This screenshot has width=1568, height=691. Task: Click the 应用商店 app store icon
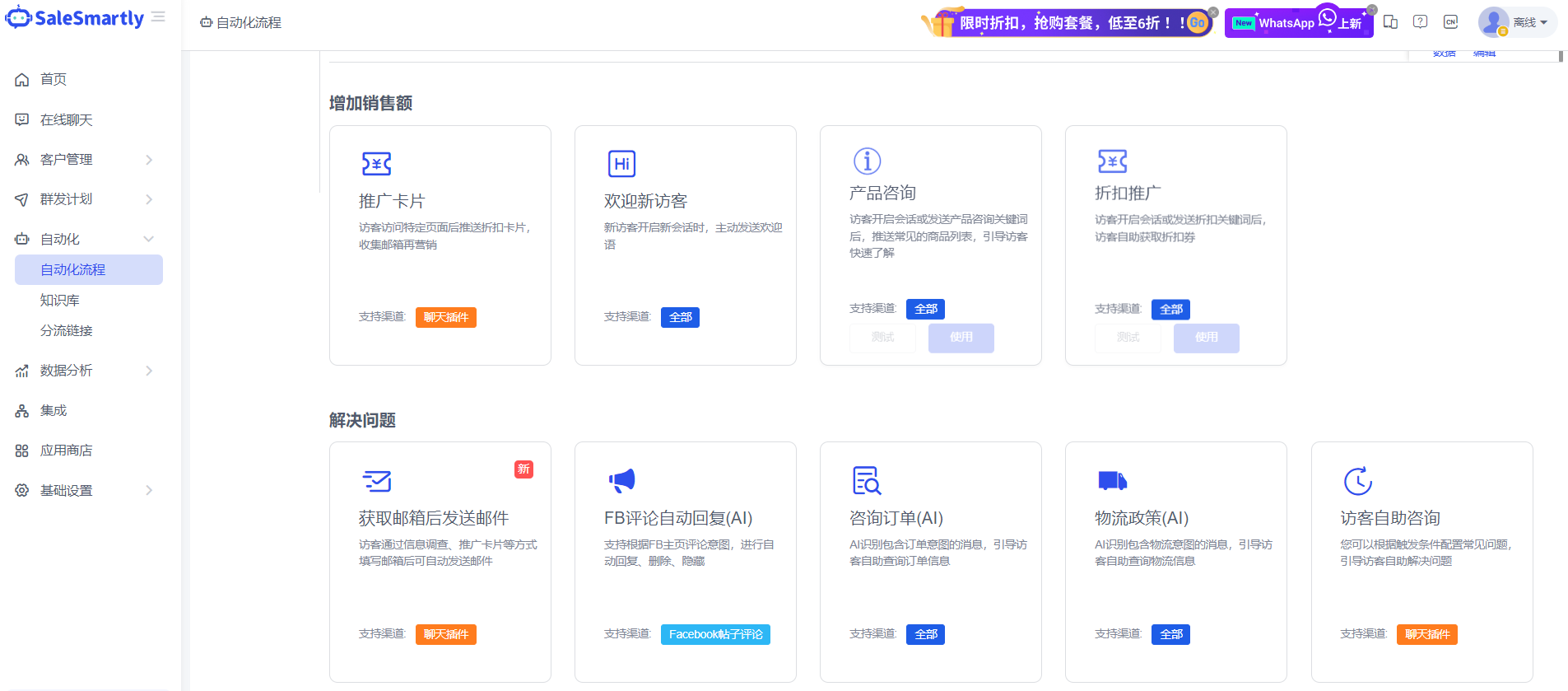[x=22, y=451]
